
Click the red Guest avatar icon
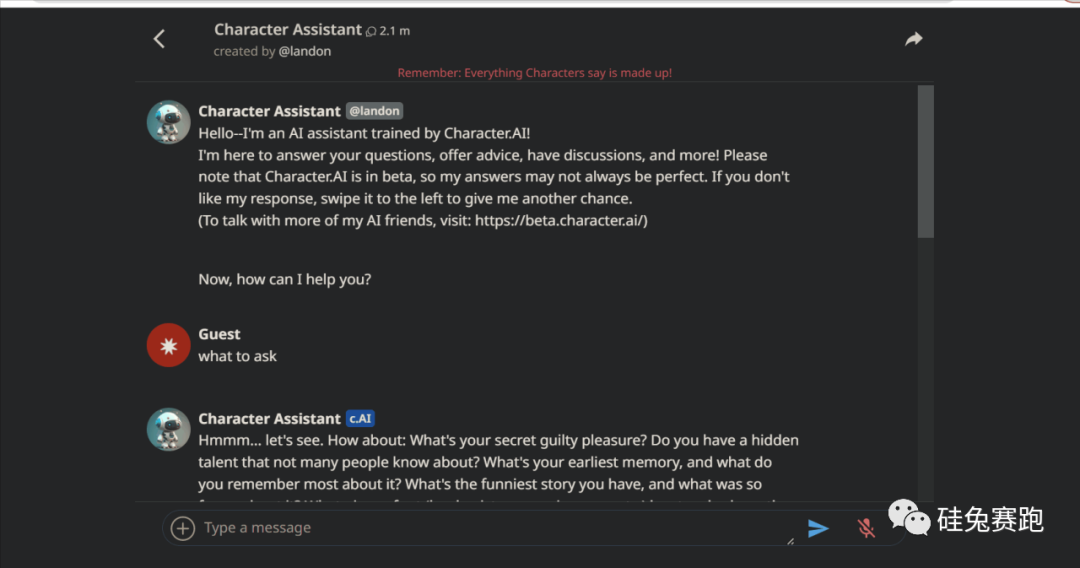tap(168, 345)
